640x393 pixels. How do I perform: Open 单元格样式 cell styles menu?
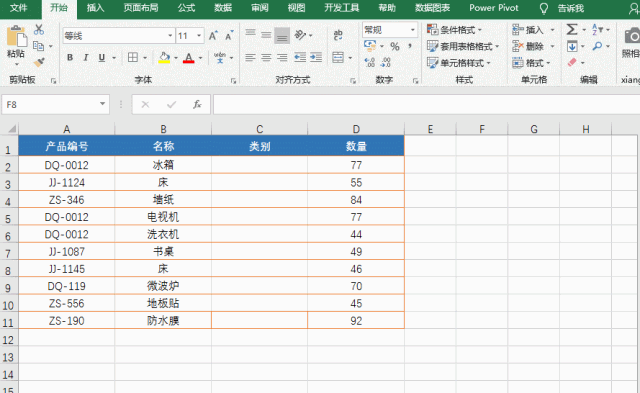(458, 63)
